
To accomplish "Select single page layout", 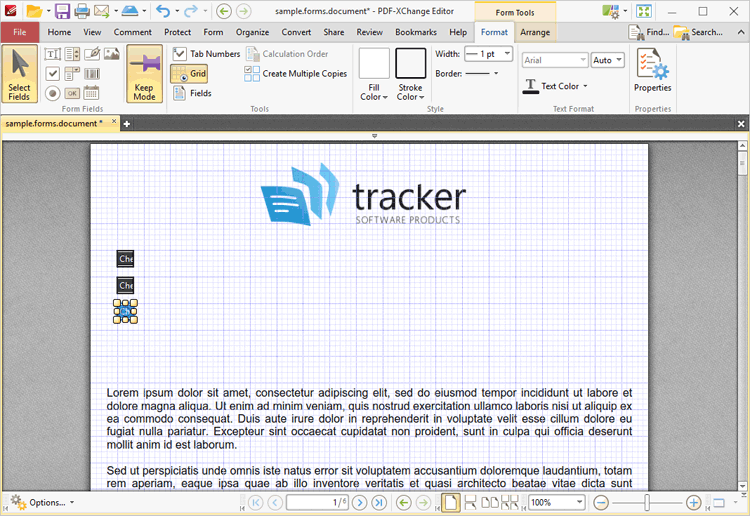I will (x=450, y=502).
